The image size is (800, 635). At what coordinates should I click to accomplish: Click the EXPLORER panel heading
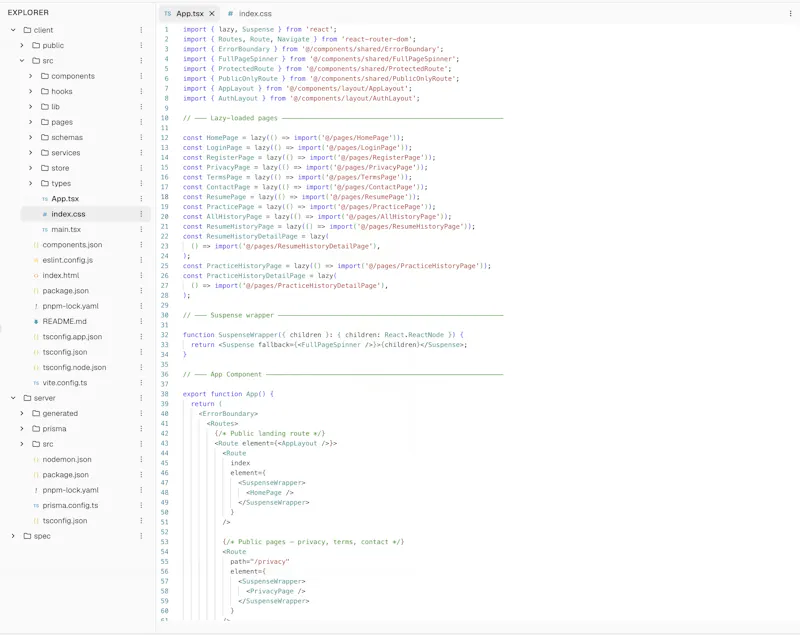pyautogui.click(x=28, y=12)
